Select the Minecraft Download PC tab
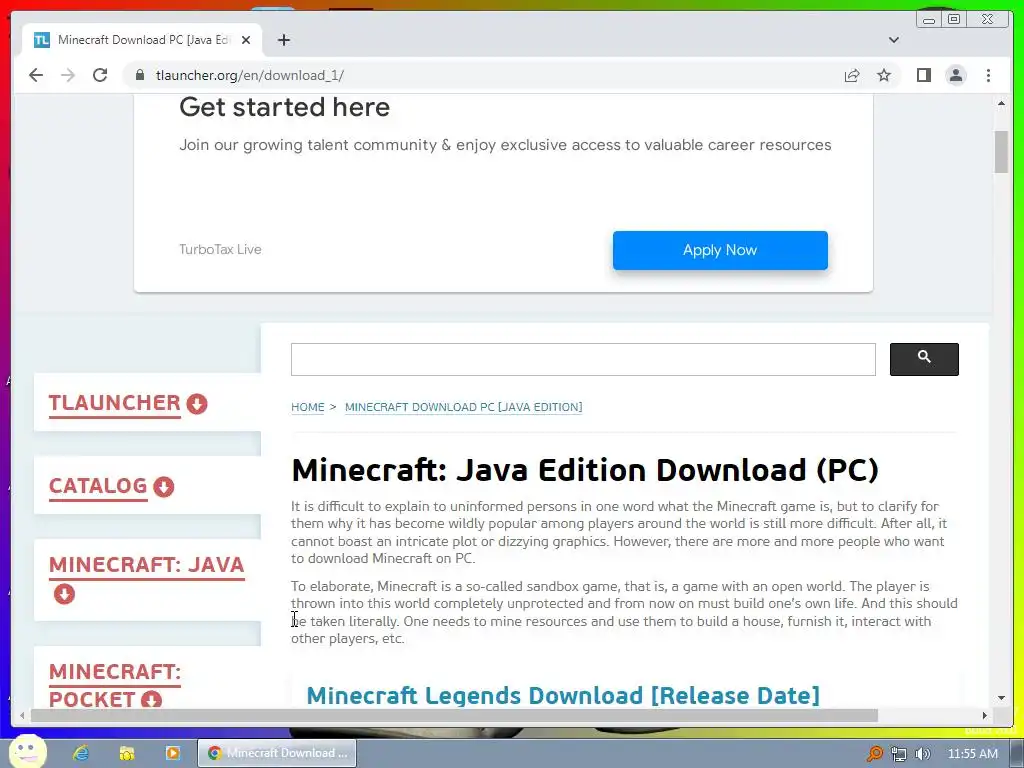The width and height of the screenshot is (1024, 768). (142, 40)
